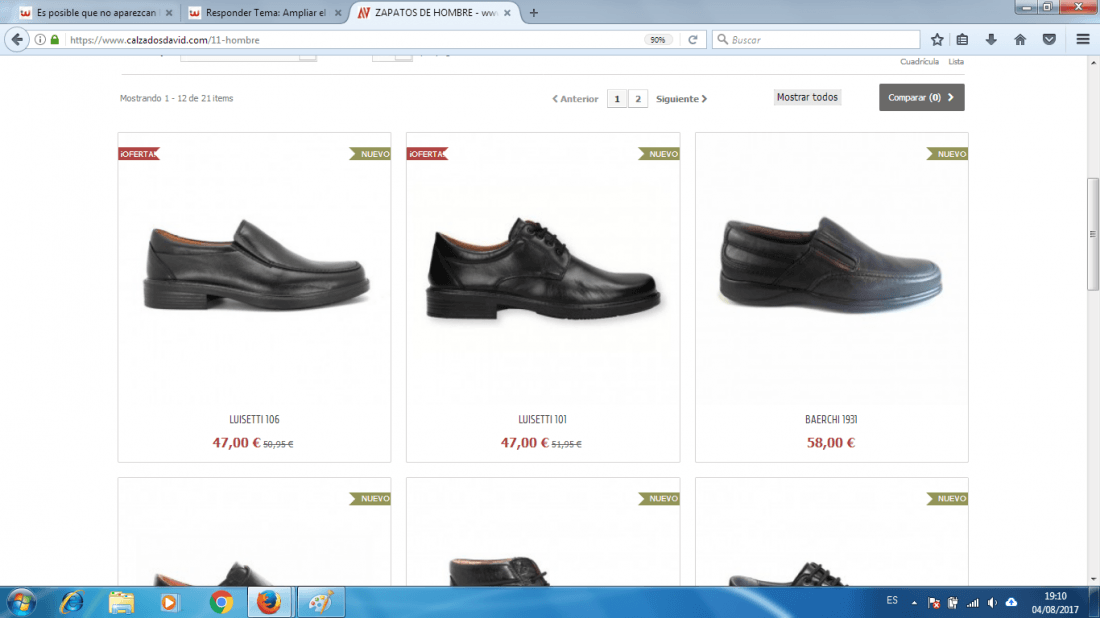Open the BAERCHI 1931 product title
This screenshot has height=618, width=1100.
coord(831,419)
